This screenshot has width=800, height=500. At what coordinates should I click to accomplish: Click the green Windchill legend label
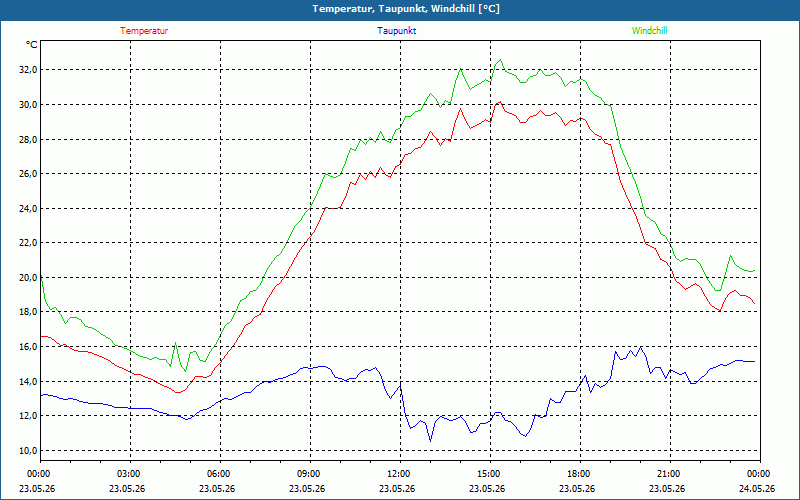[649, 31]
